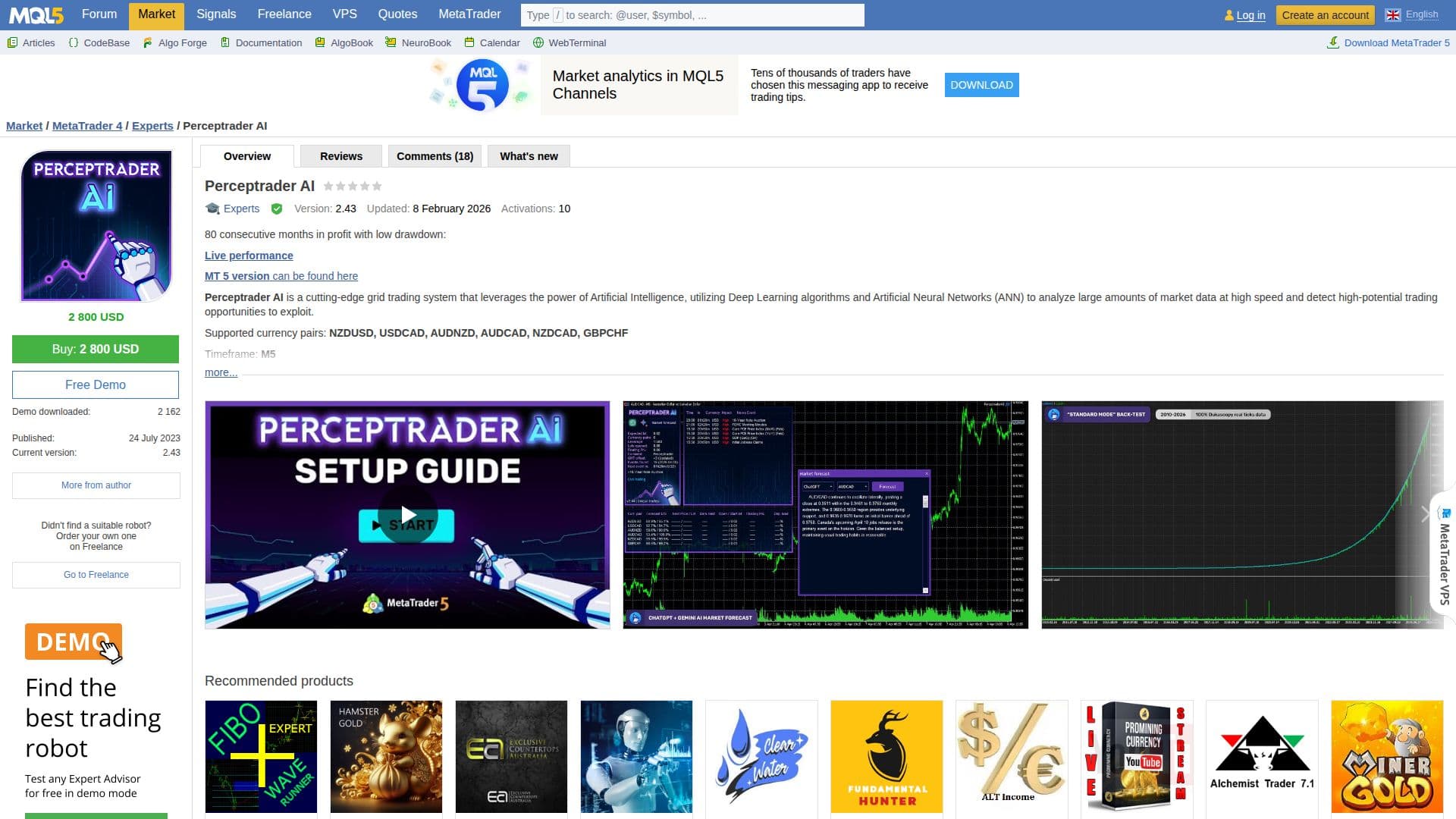The image size is (1456, 819).
Task: Click DOWNLOAD banner button
Action: [x=981, y=85]
